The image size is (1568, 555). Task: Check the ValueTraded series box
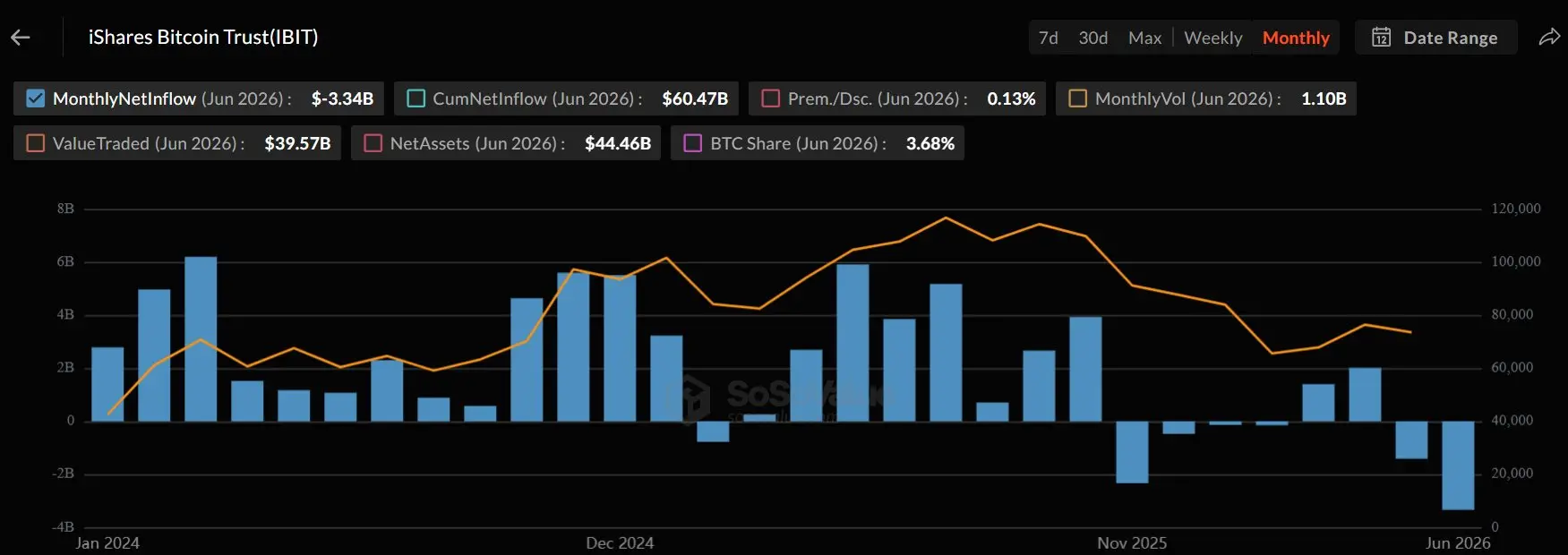36,143
